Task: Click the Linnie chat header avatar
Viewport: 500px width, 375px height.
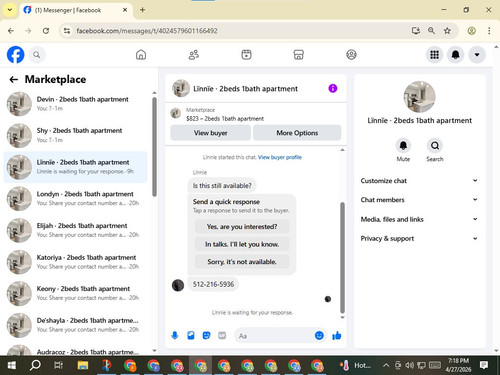Action: [x=181, y=88]
